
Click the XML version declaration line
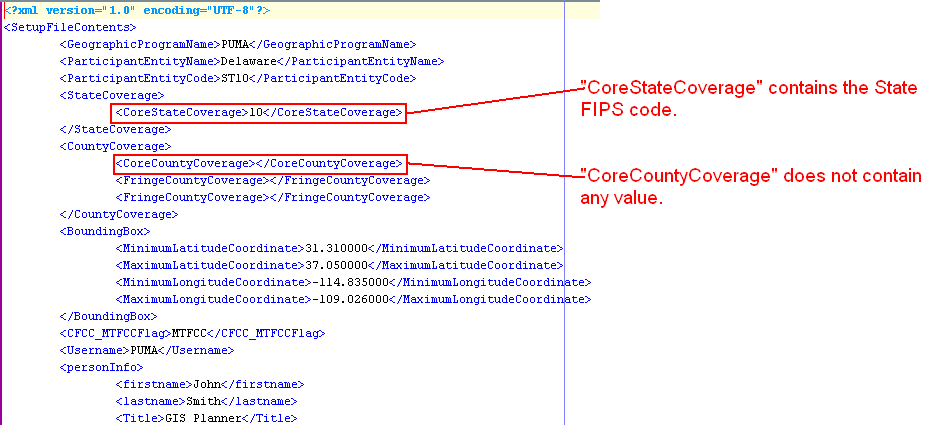[137, 11]
